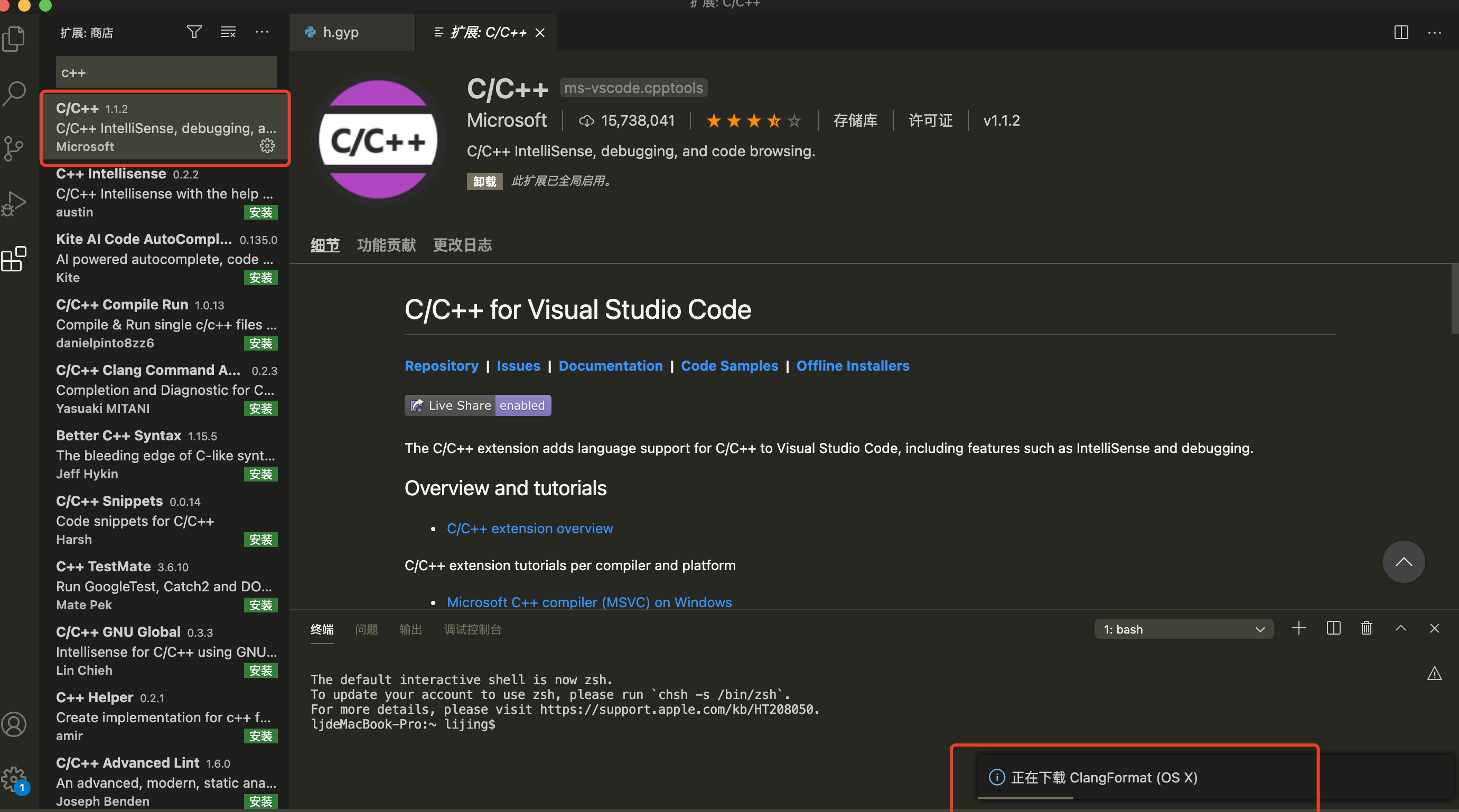Split the editor to the right
Image resolution: width=1459 pixels, height=812 pixels.
[x=1401, y=32]
